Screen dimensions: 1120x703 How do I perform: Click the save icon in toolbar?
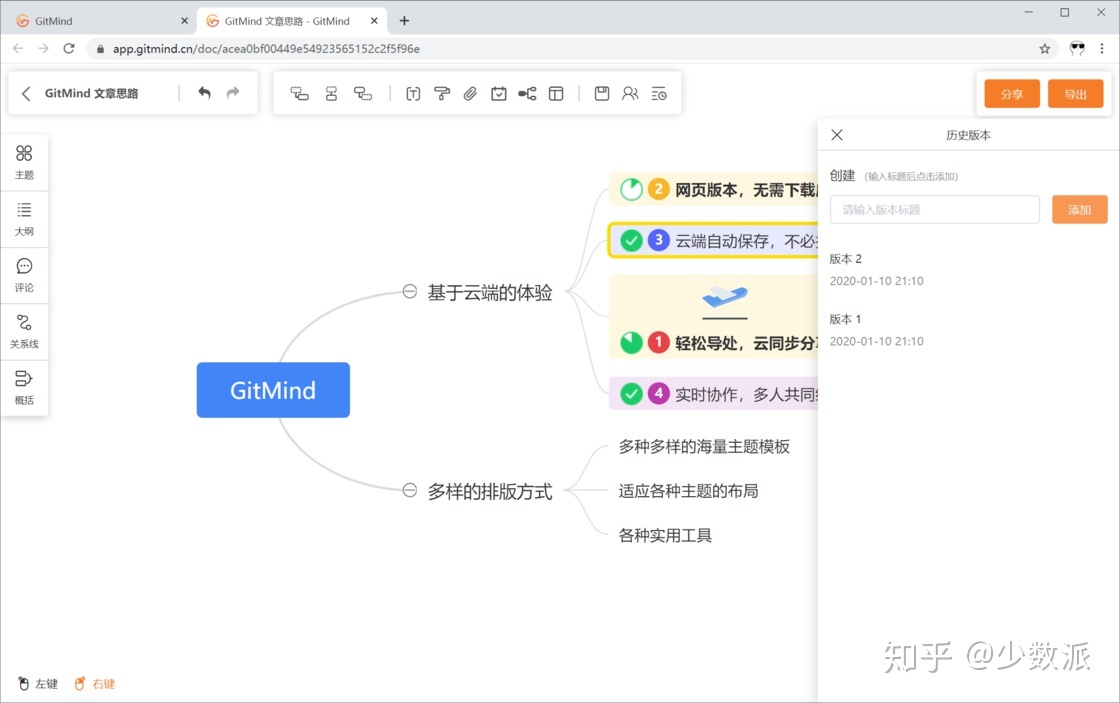coord(601,93)
